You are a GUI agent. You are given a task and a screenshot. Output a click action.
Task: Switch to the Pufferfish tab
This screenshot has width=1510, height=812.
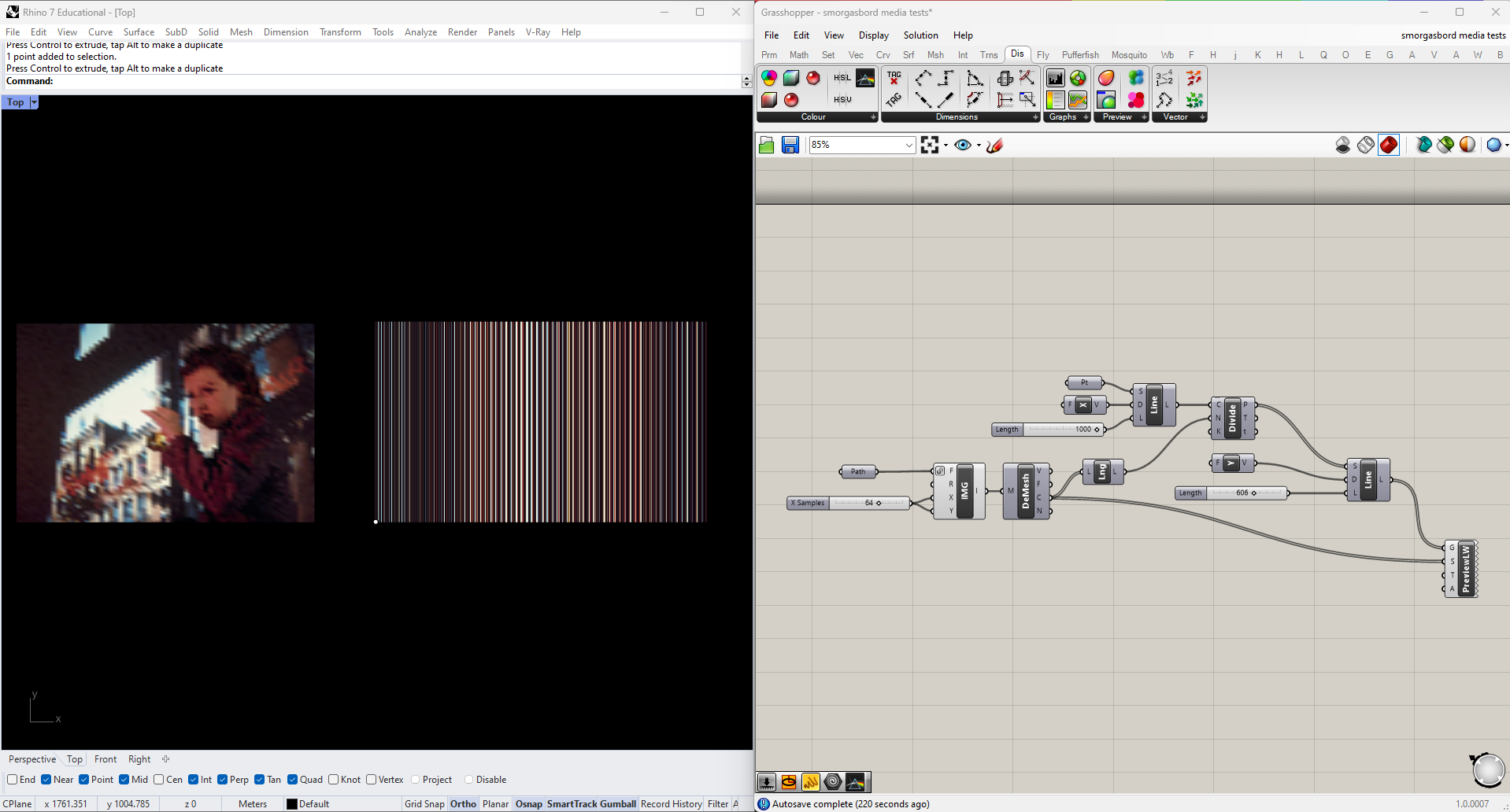coord(1079,55)
